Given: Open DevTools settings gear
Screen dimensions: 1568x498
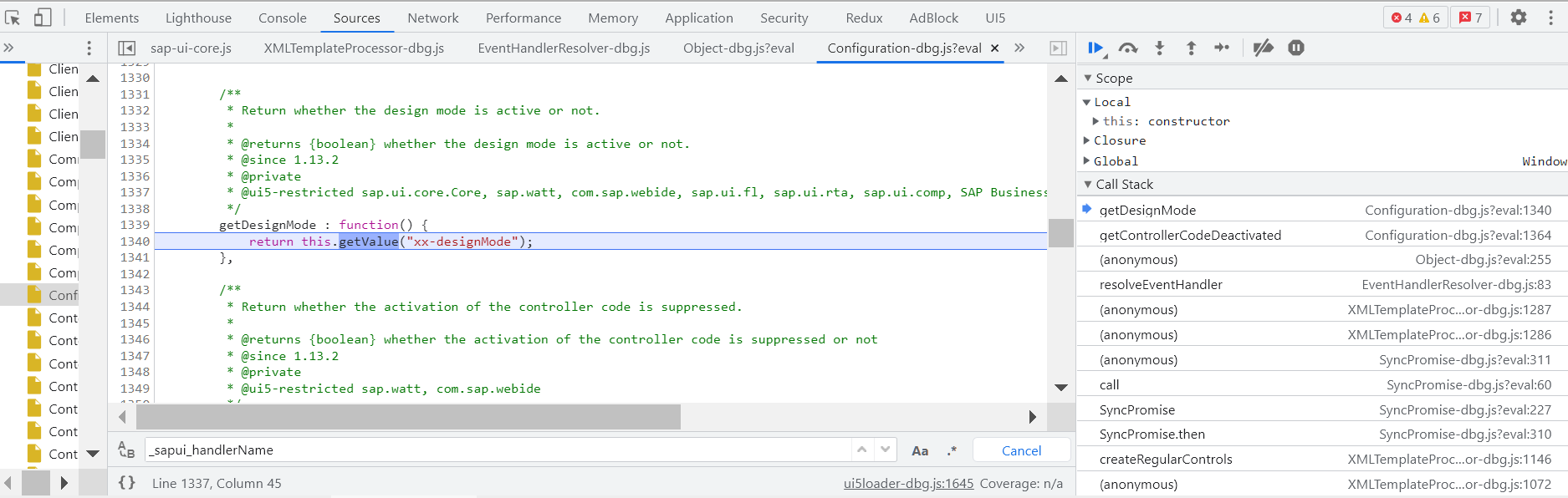Looking at the screenshot, I should (1519, 18).
